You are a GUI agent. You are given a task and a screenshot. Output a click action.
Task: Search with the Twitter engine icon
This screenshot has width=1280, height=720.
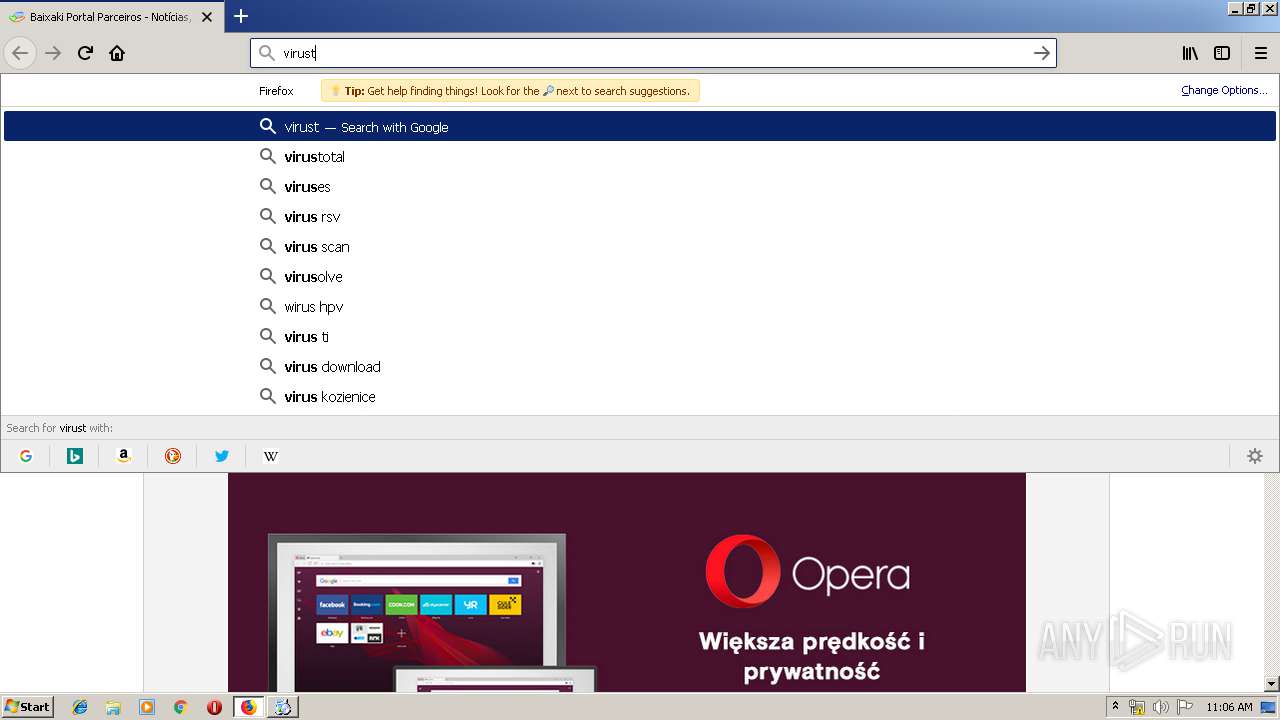222,456
